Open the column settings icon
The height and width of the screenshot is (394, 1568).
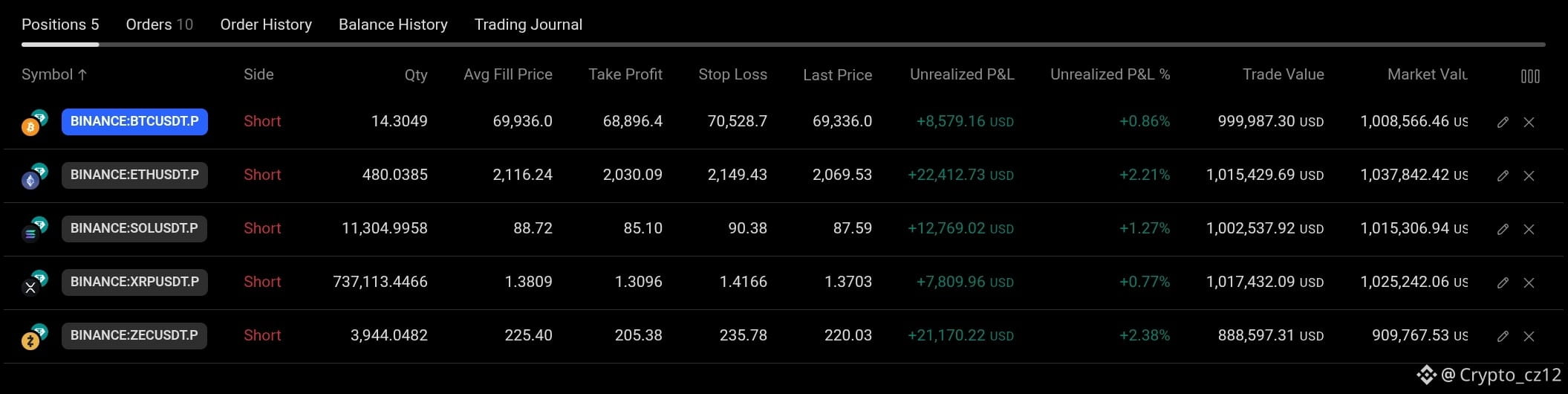coord(1530,76)
